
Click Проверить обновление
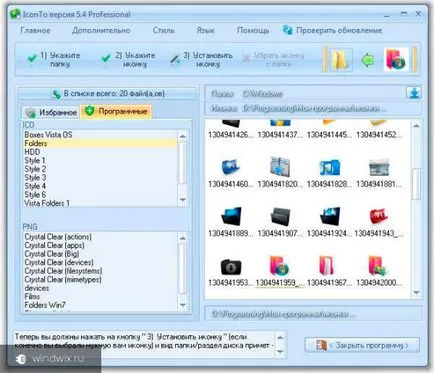[332, 30]
